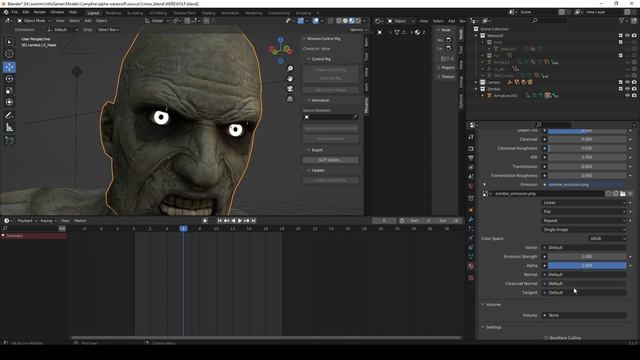
Task: Exclude the Zombie collection using its checkbox
Action: (621, 89)
